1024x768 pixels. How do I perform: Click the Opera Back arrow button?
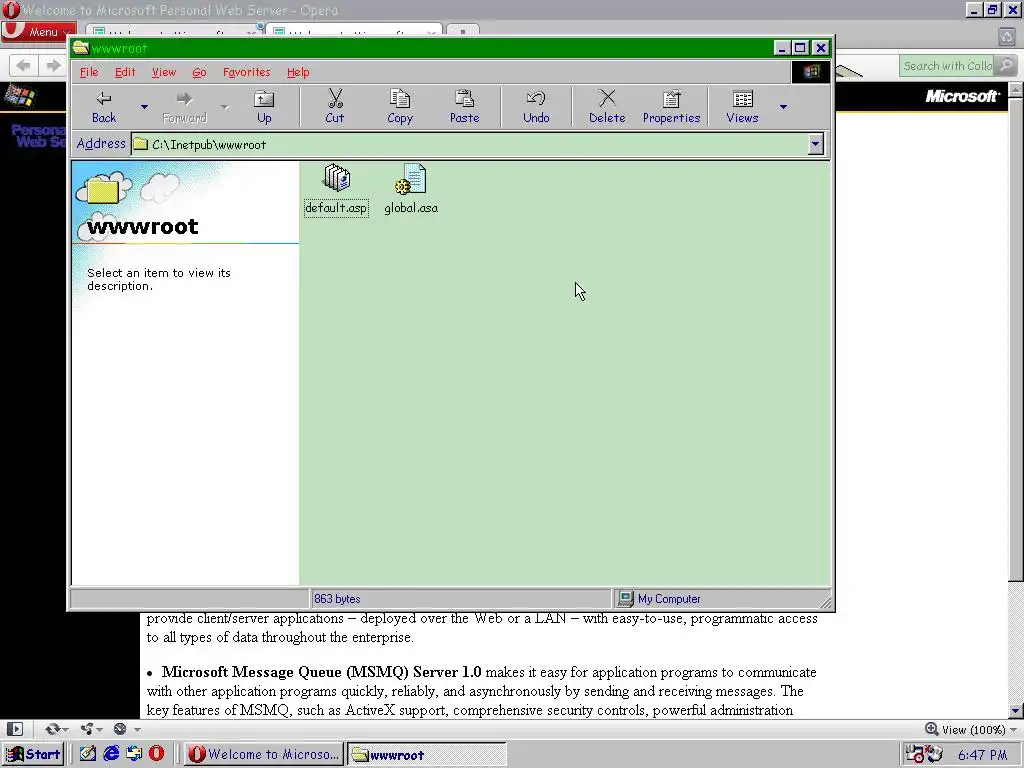pyautogui.click(x=24, y=65)
